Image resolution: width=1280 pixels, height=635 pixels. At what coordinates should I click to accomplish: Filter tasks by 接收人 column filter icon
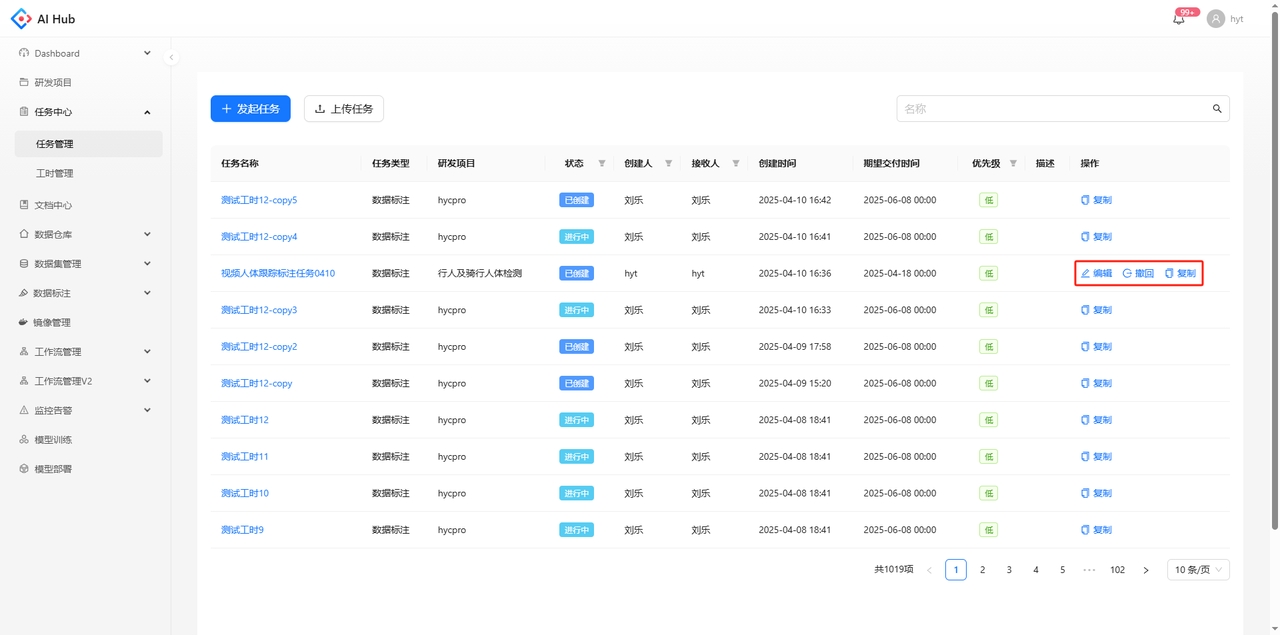(736, 163)
